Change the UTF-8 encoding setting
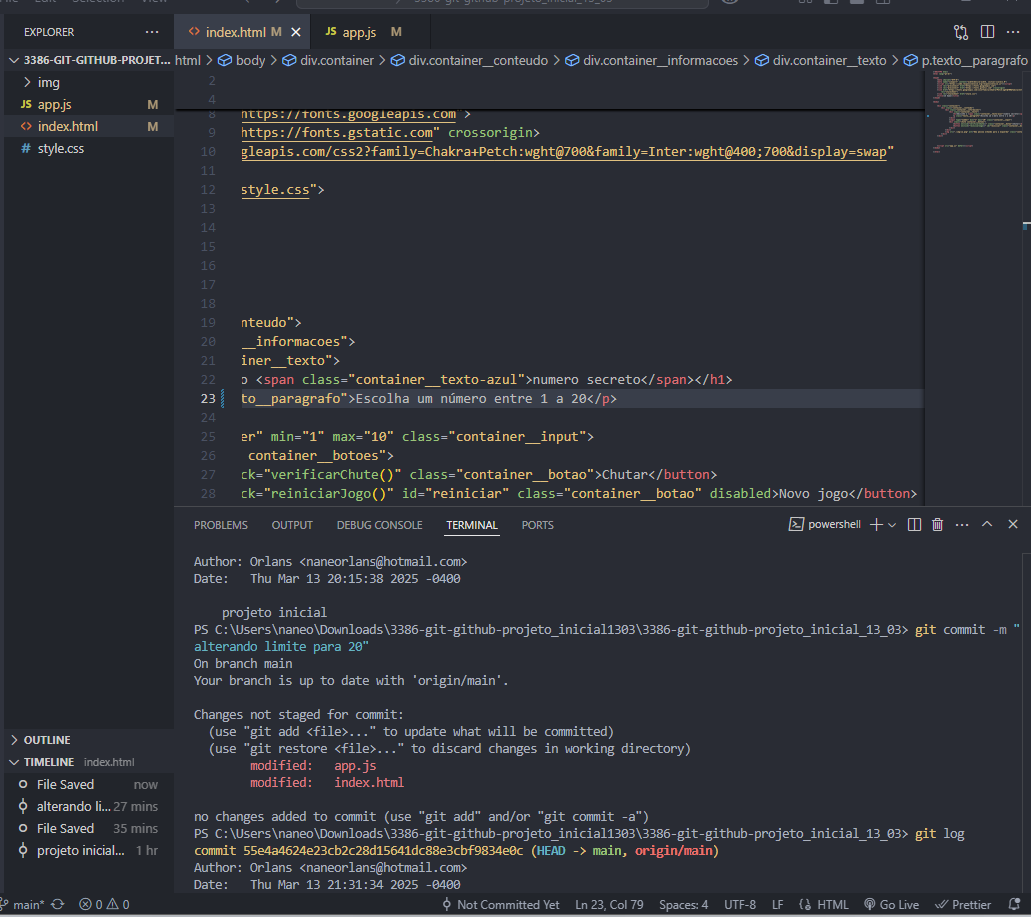Viewport: 1031px width, 917px height. tap(740, 905)
